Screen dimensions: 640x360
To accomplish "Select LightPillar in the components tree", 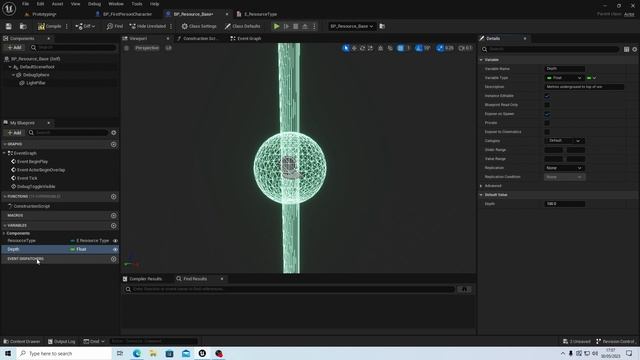I will click(36, 83).
